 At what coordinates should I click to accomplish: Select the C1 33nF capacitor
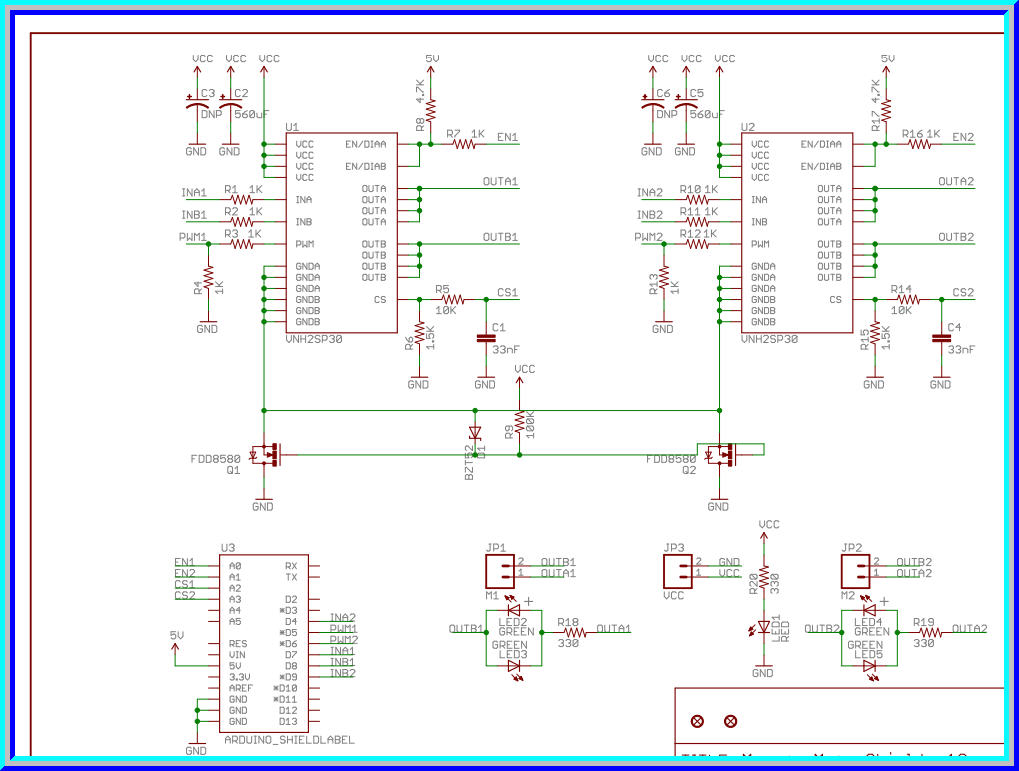tap(486, 338)
